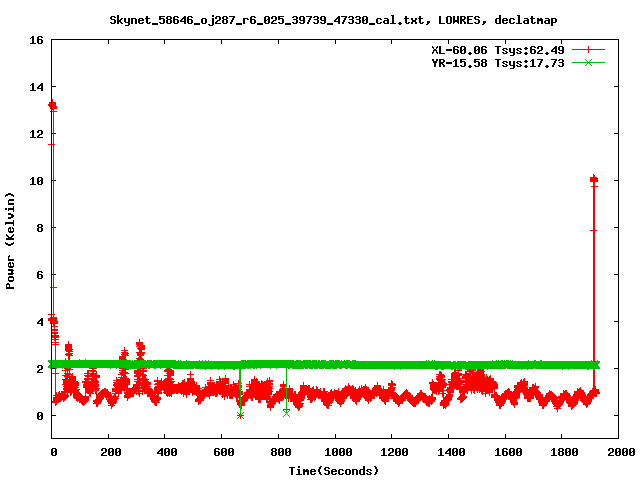Click y-axis tick label 12
The height and width of the screenshot is (480, 640).
tap(36, 134)
